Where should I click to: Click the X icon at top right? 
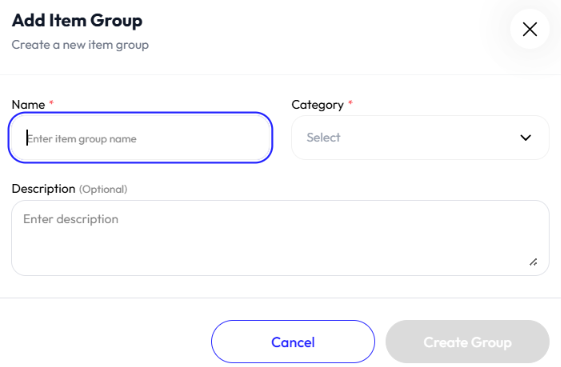click(x=530, y=29)
